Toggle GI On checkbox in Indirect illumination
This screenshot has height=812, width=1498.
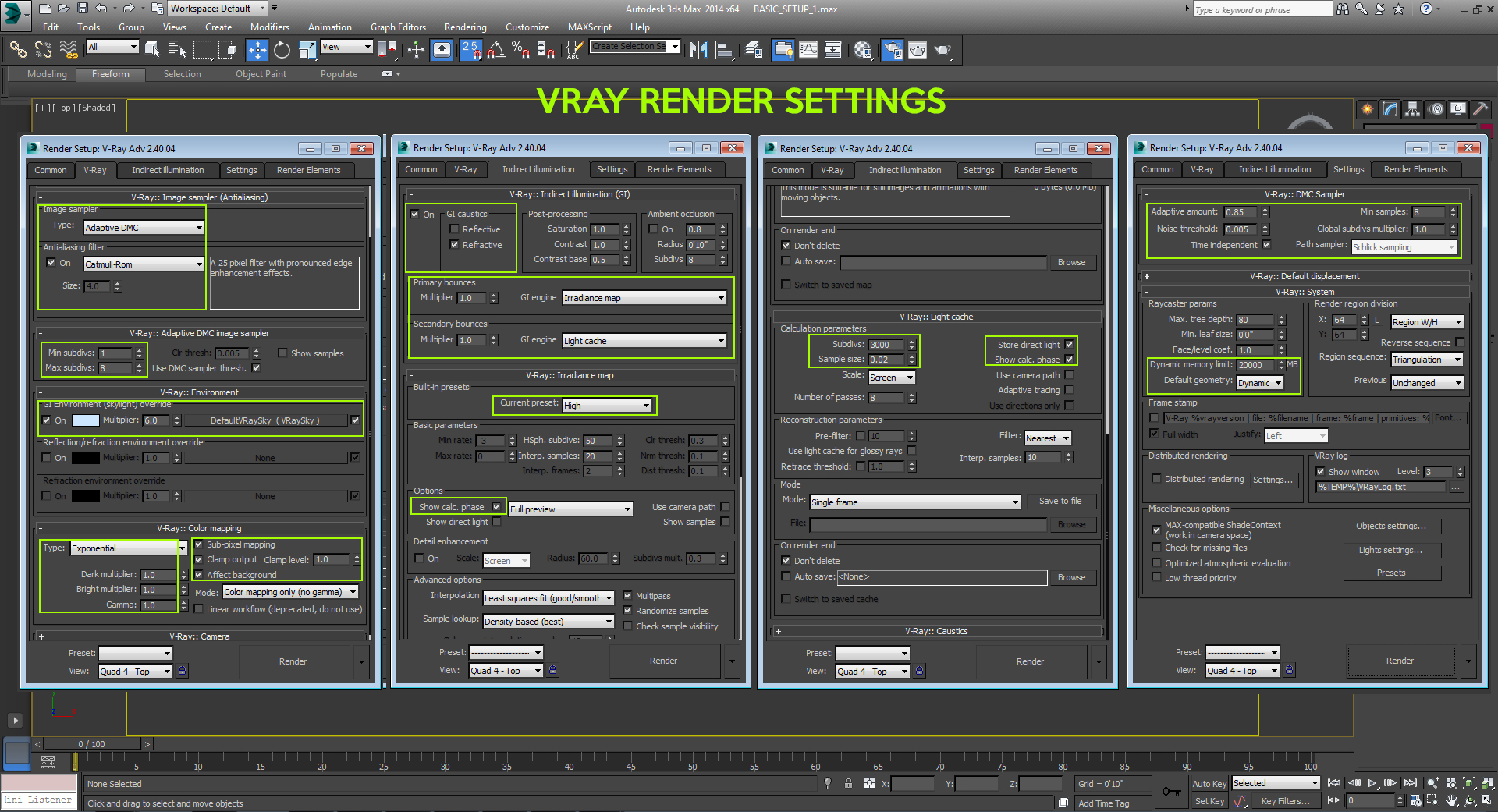point(415,214)
